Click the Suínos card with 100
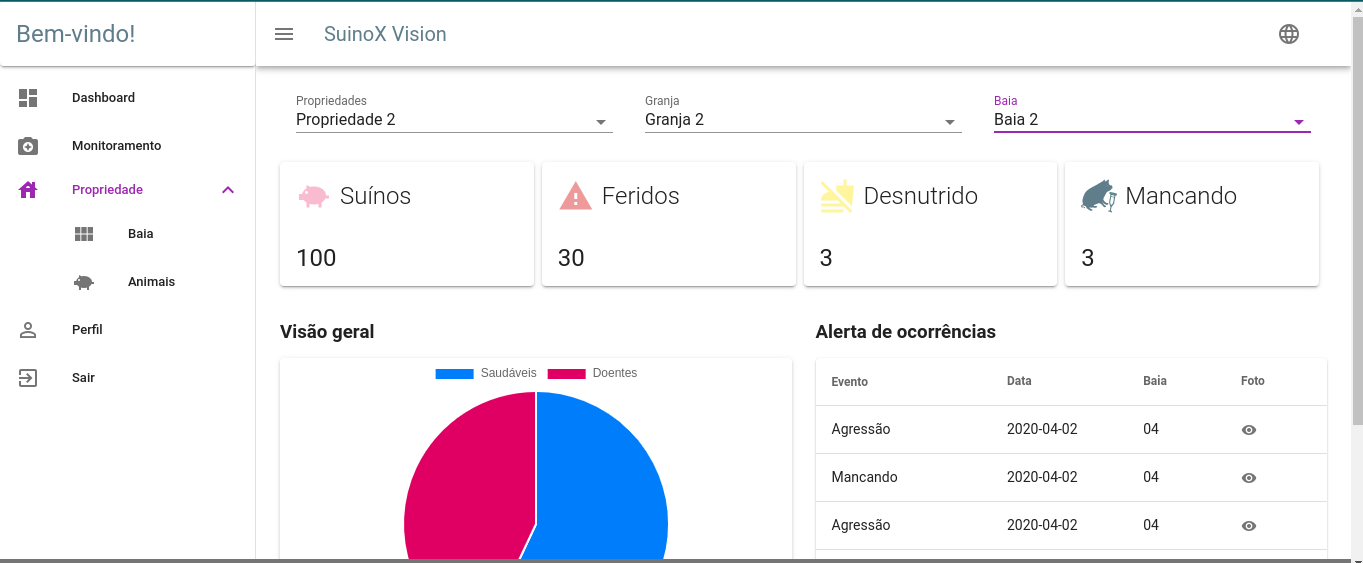This screenshot has height=563, width=1363. point(407,225)
